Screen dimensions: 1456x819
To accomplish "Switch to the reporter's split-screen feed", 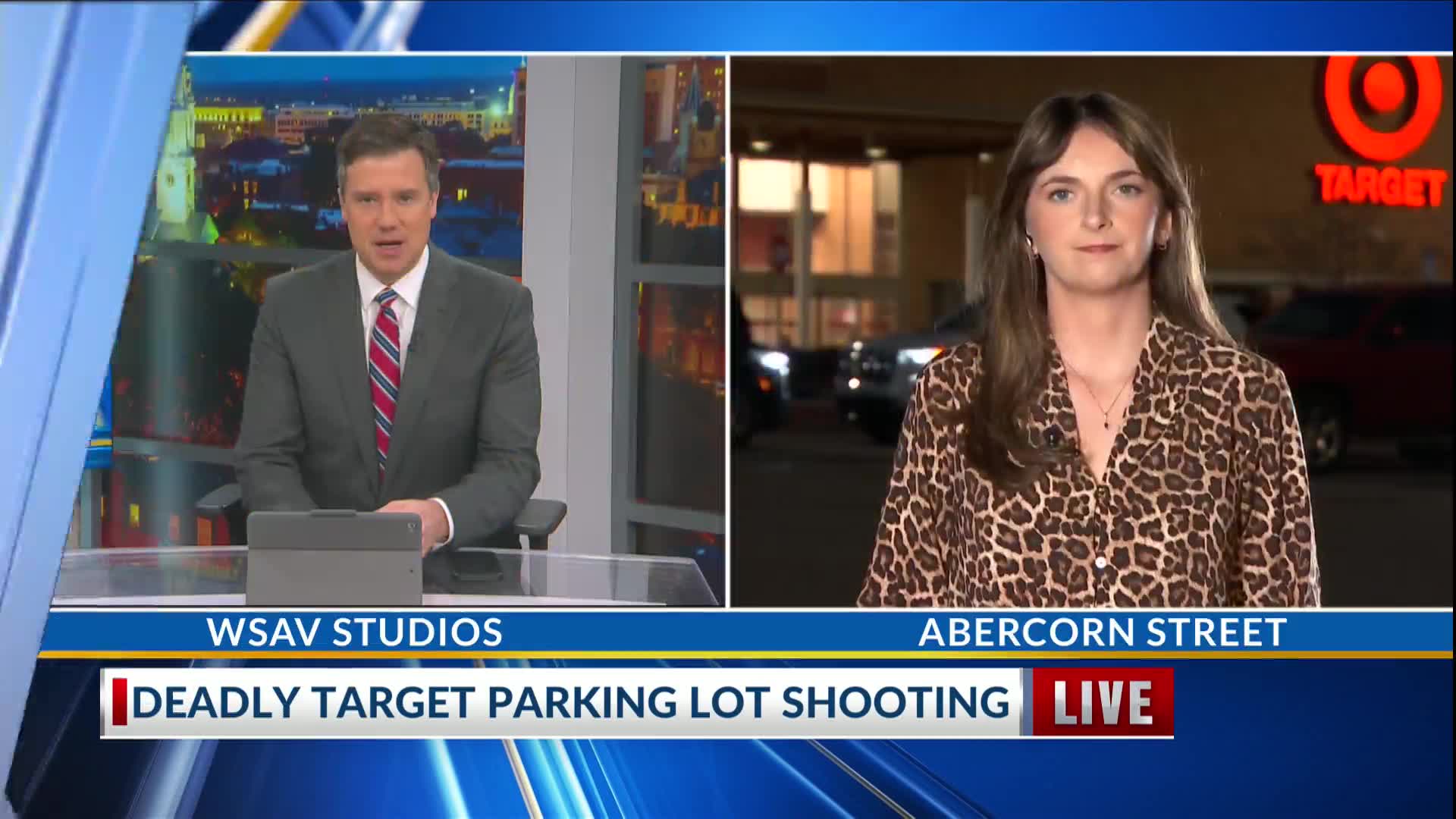I will [1092, 326].
